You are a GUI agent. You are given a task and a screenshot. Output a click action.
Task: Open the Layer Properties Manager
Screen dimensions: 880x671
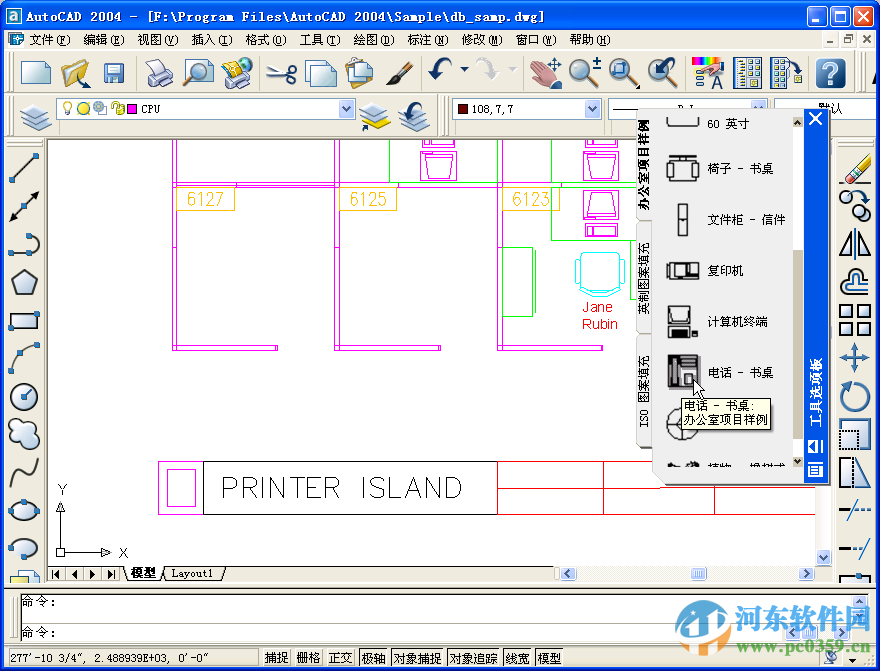coord(36,116)
